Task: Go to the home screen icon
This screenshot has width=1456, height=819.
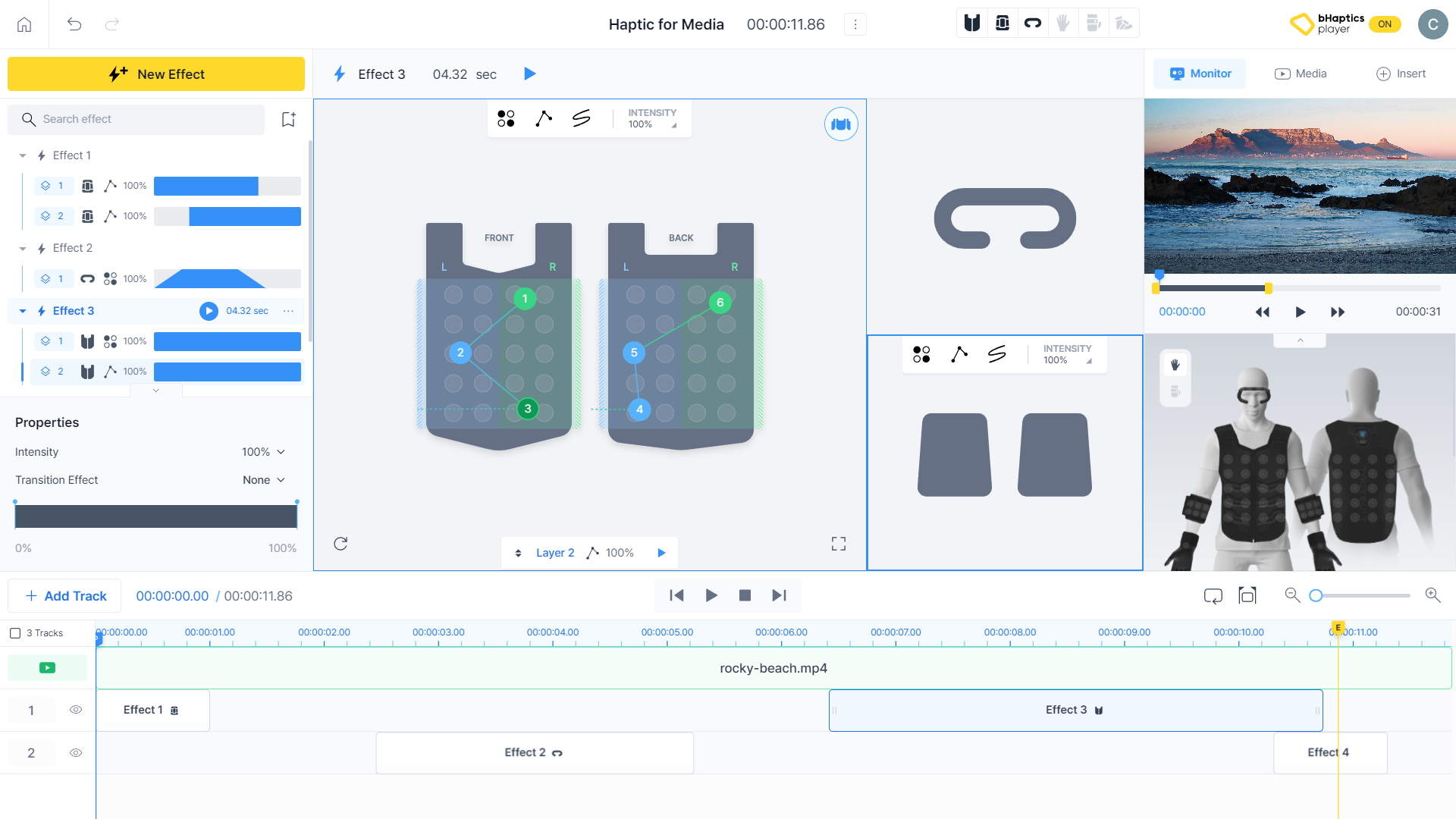Action: pyautogui.click(x=24, y=24)
